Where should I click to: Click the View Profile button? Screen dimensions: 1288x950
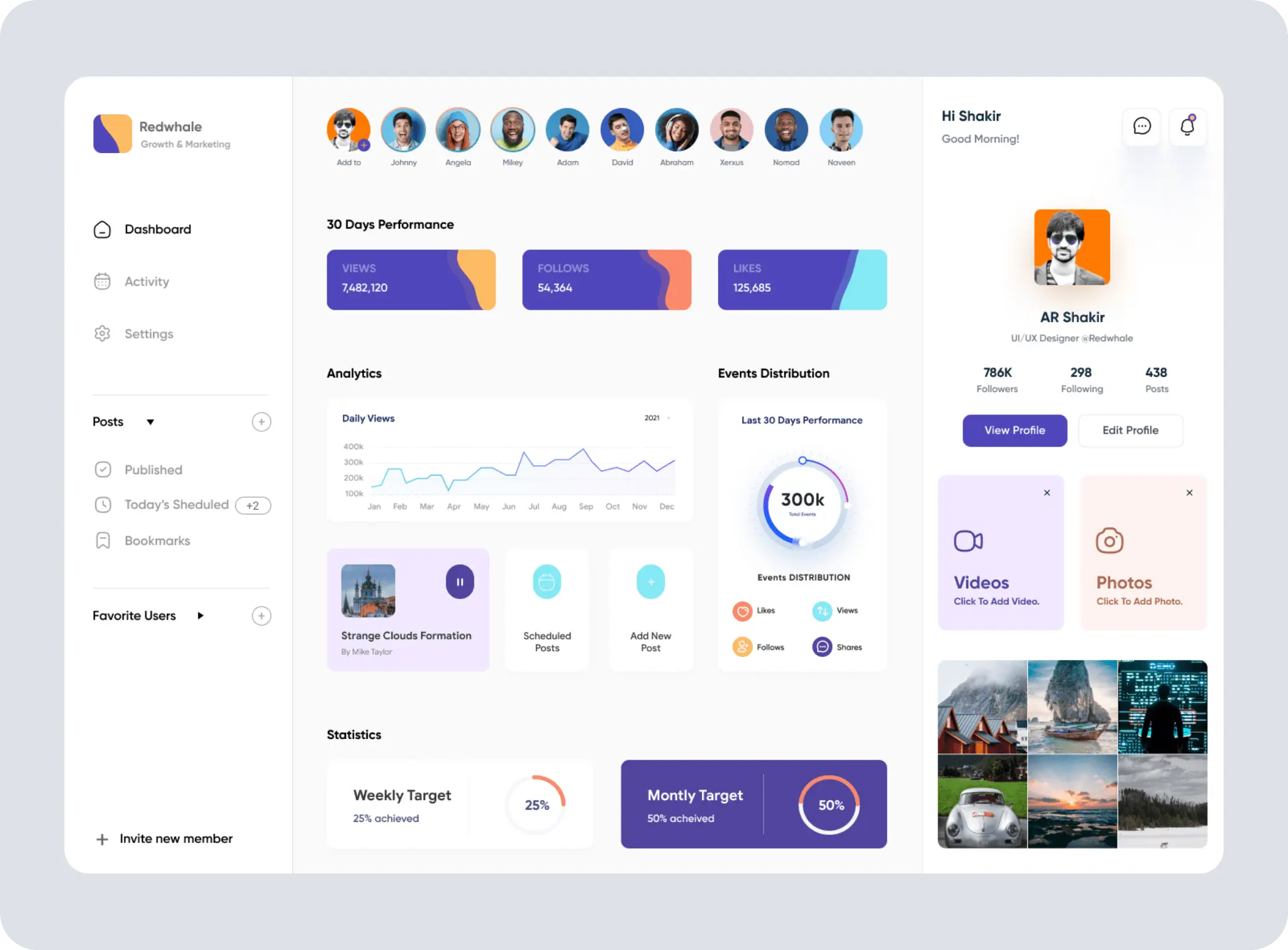1014,430
